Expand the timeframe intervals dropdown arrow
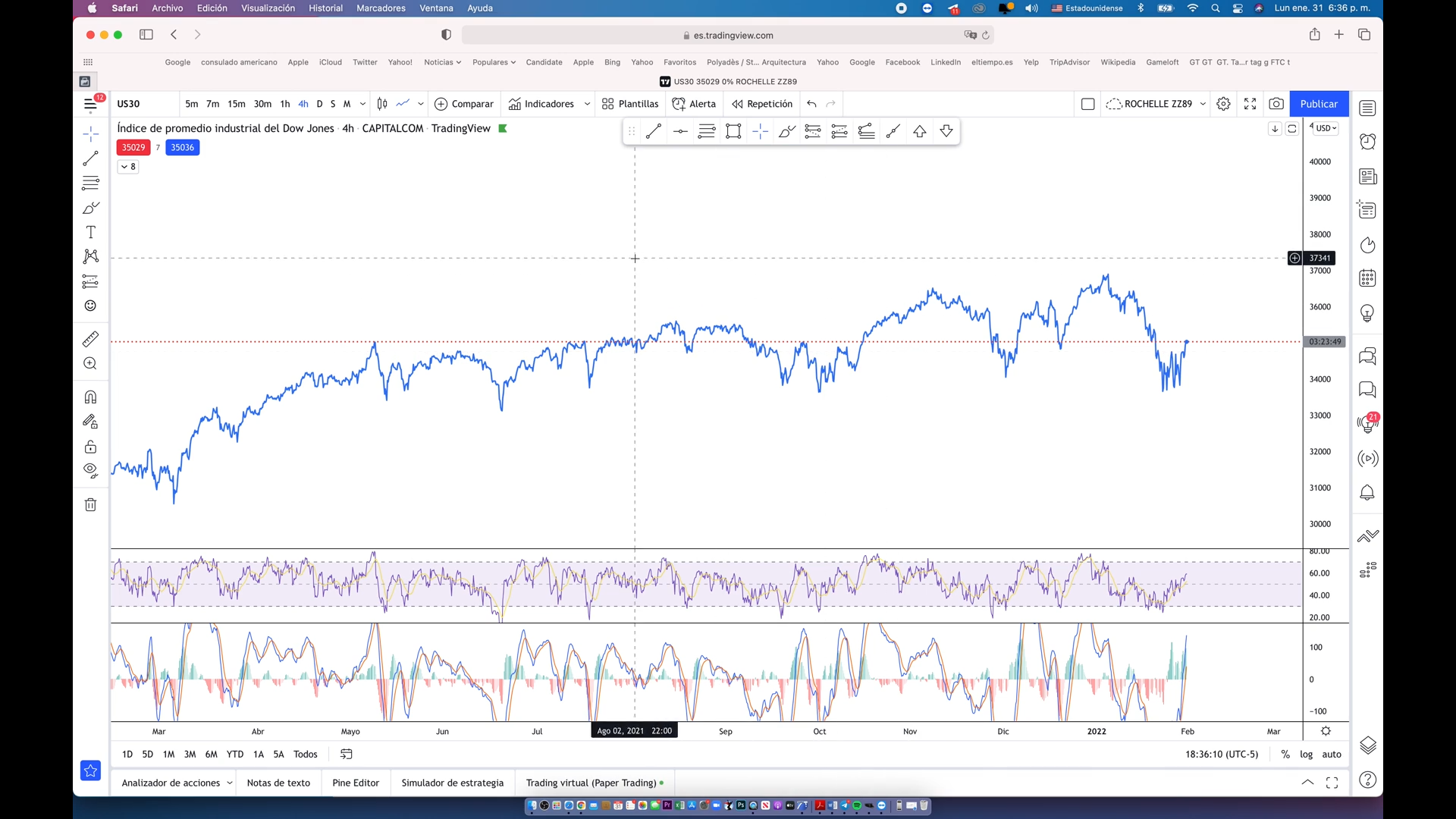The height and width of the screenshot is (819, 1456). 362,104
